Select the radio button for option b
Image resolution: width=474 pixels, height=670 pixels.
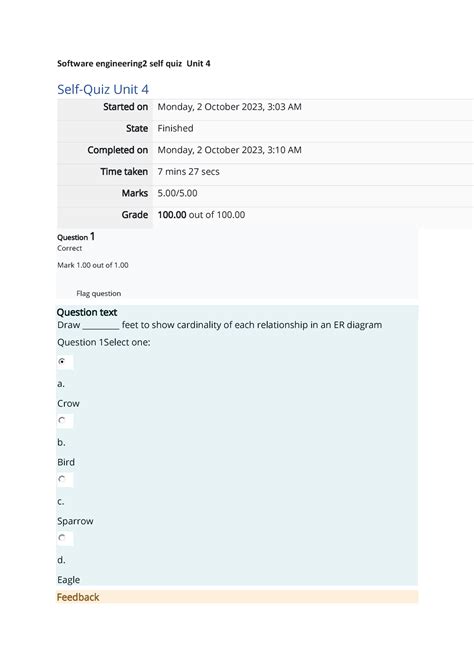[x=62, y=420]
